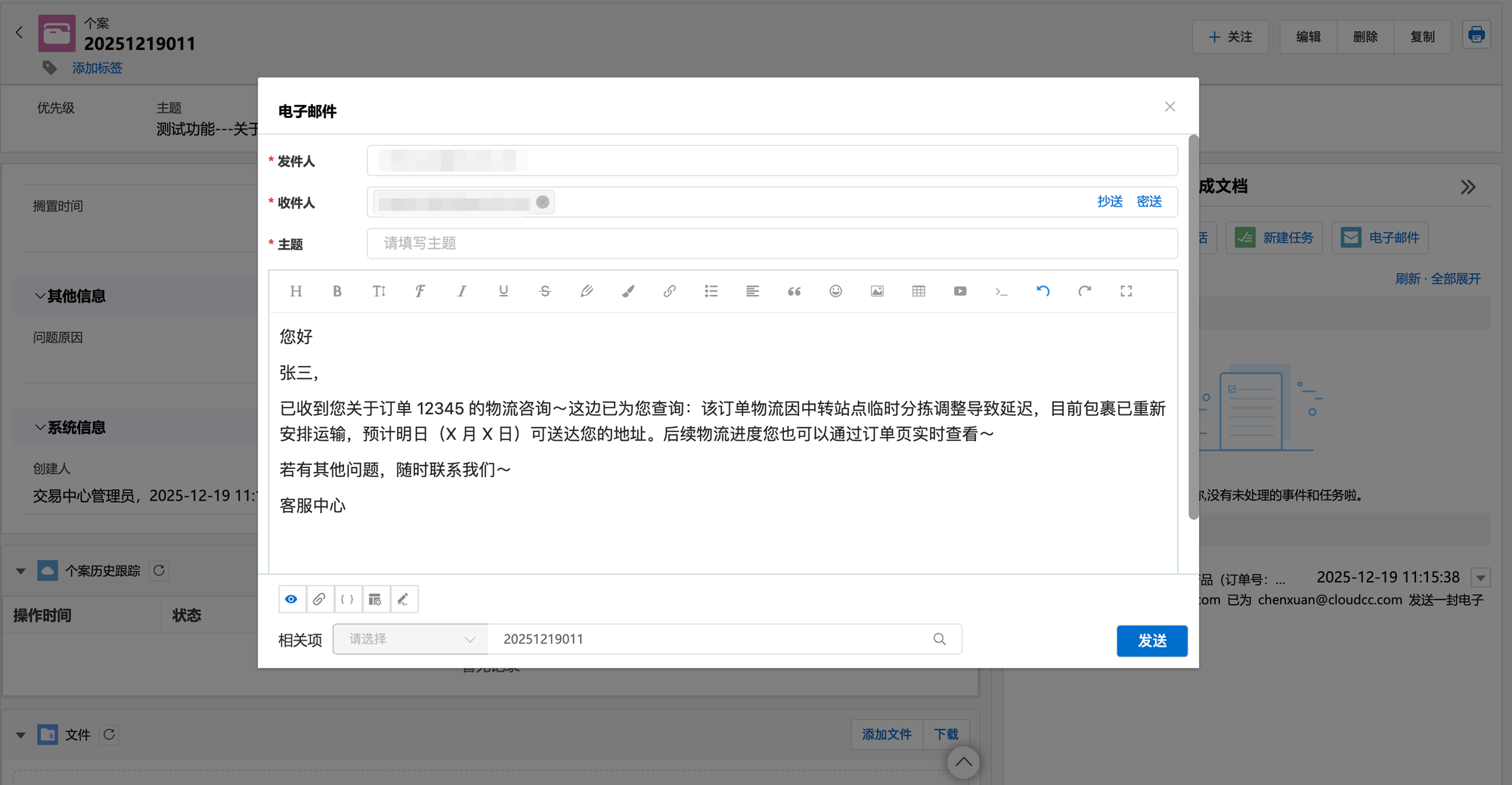Focus the 主题 subject input field

click(771, 244)
